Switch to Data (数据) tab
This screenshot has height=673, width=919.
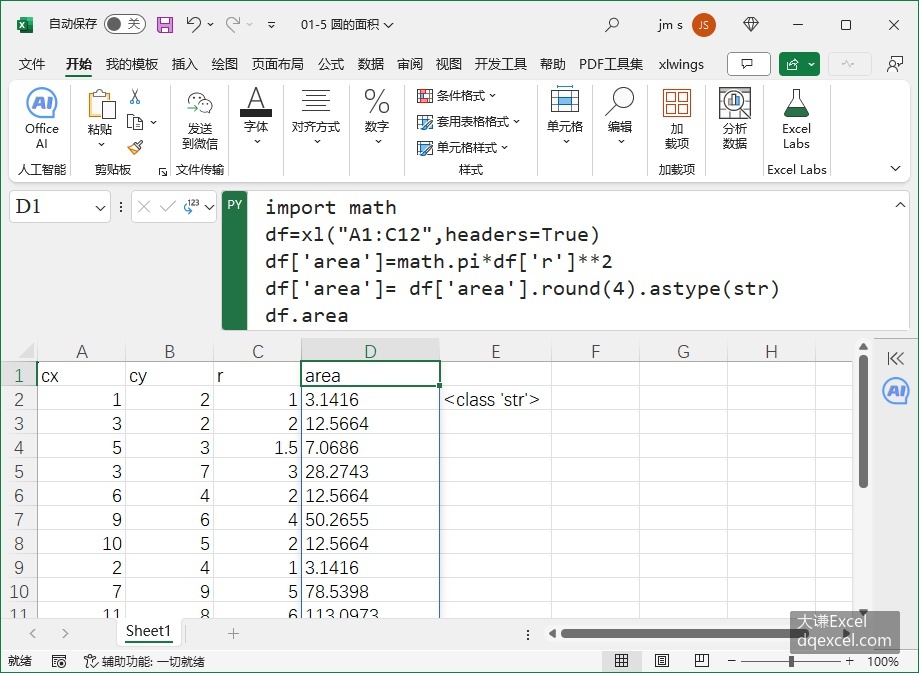(x=371, y=64)
